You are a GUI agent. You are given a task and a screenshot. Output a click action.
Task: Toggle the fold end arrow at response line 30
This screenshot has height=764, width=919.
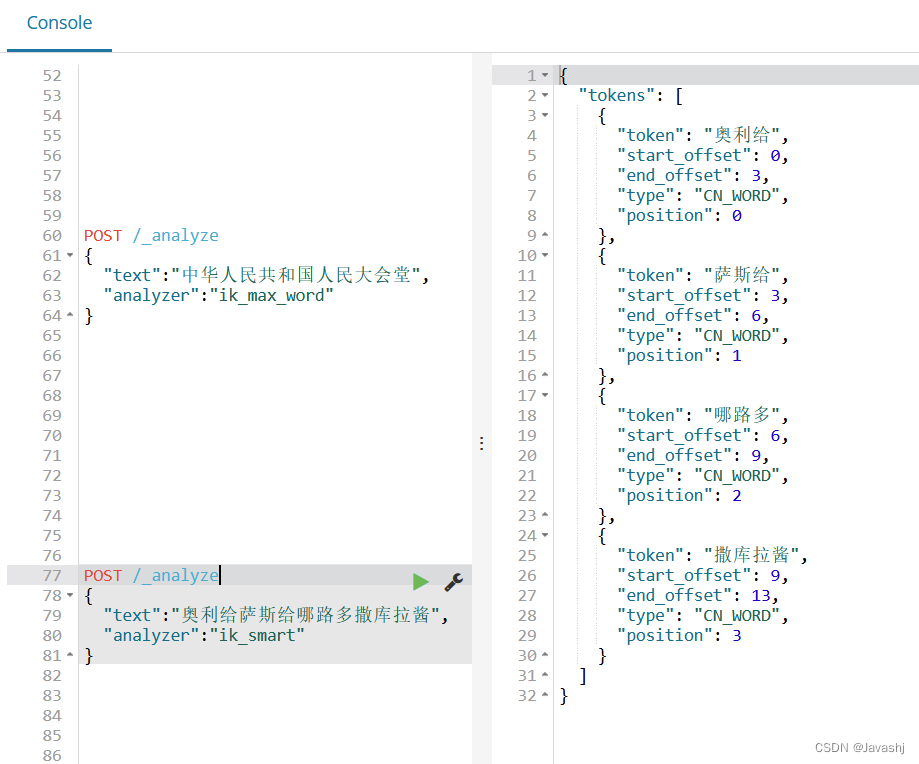(545, 655)
